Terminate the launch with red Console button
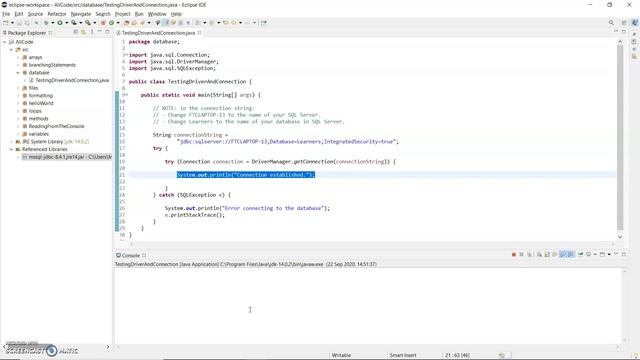 pos(514,254)
